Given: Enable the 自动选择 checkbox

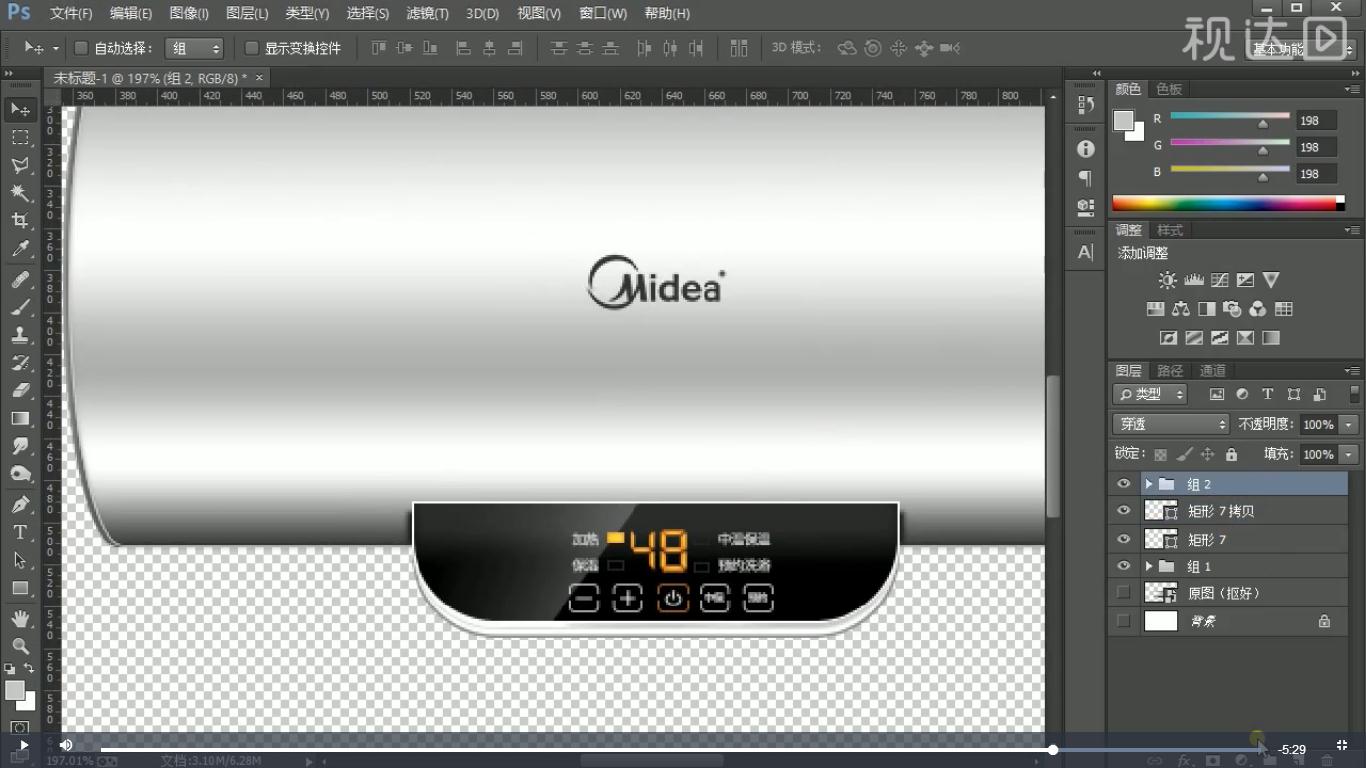Looking at the screenshot, I should [82, 48].
